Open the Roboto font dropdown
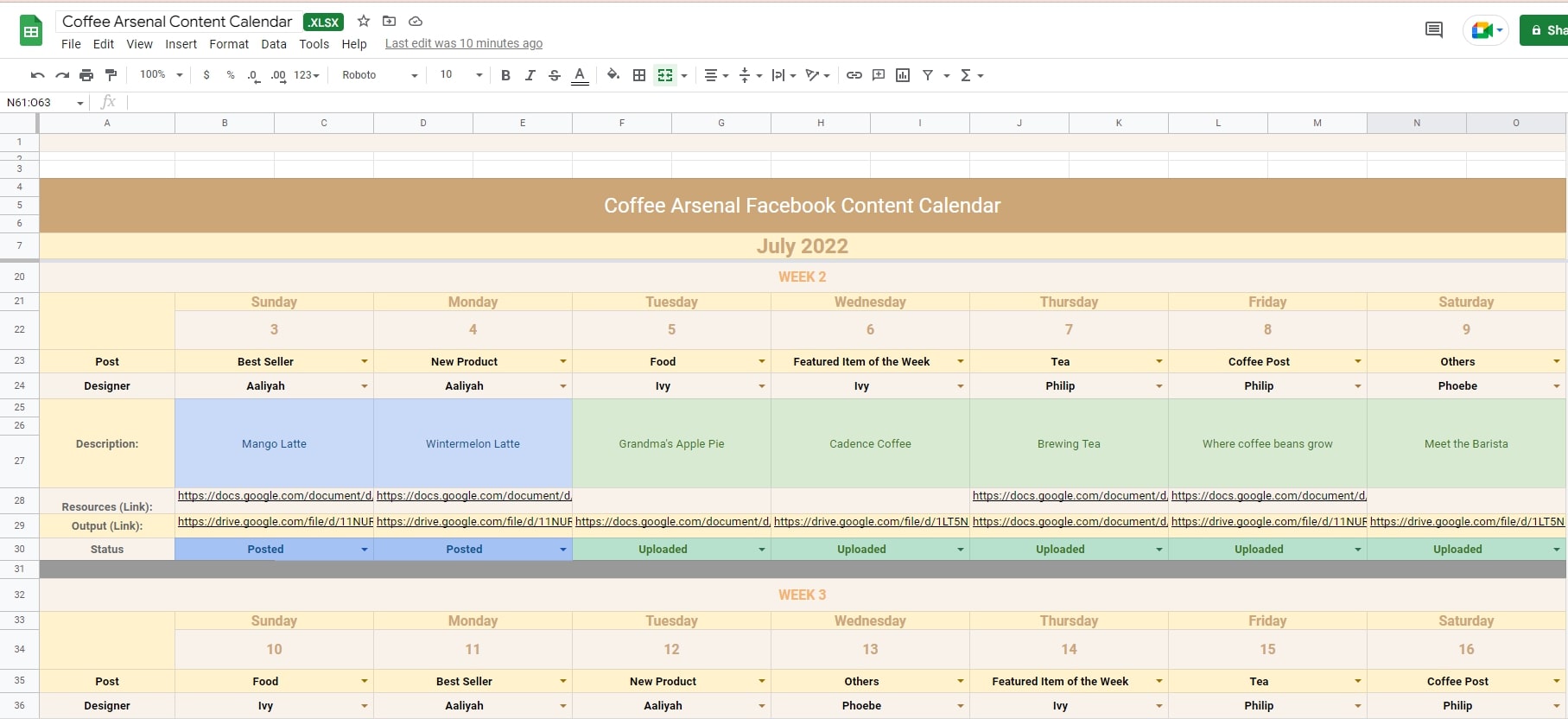 (379, 75)
